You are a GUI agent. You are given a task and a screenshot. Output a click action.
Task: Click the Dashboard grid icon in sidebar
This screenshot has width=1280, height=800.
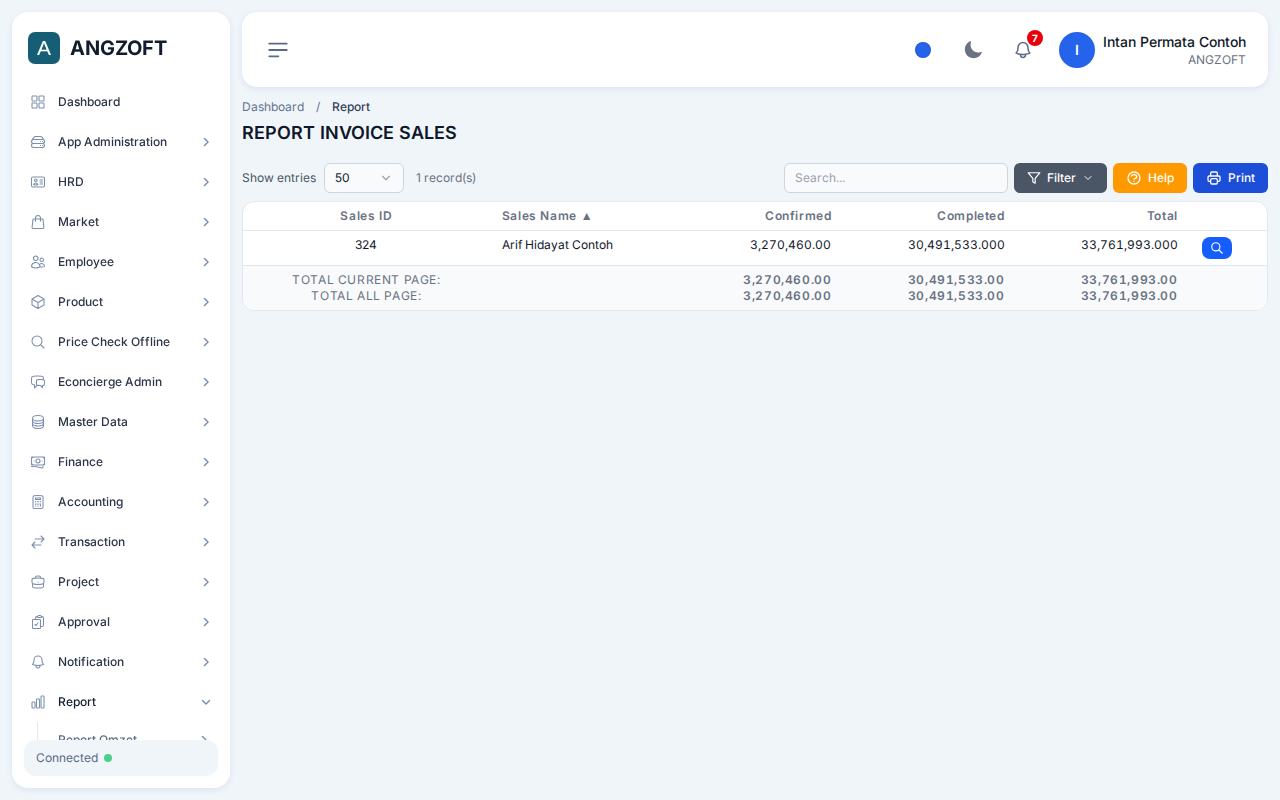[38, 102]
